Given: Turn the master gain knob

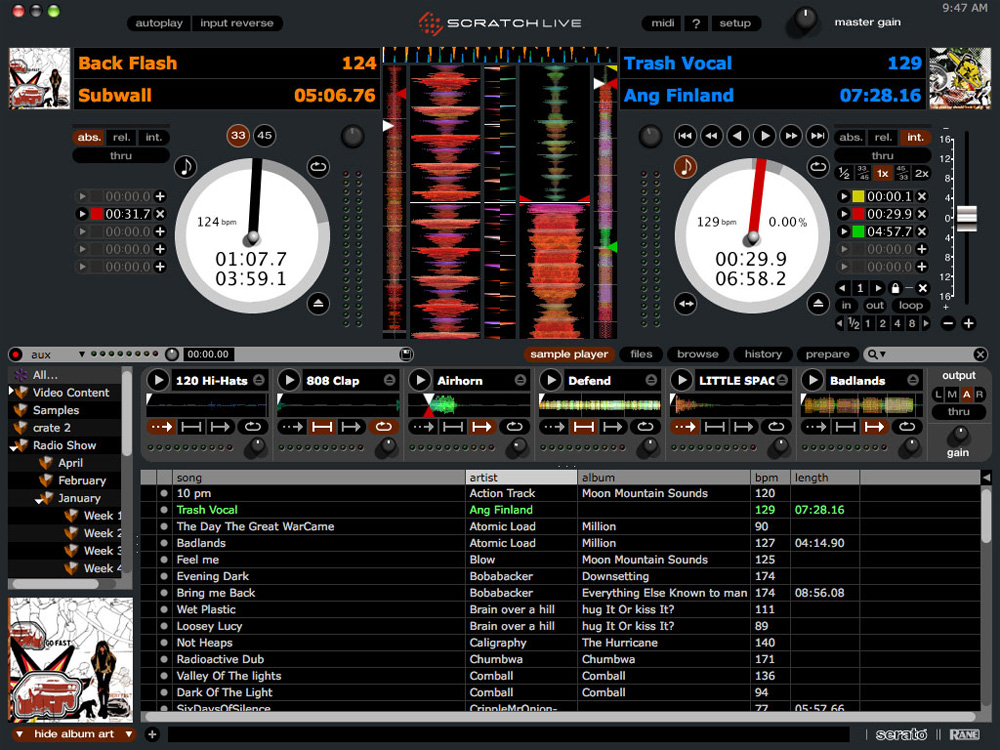Looking at the screenshot, I should (x=805, y=20).
